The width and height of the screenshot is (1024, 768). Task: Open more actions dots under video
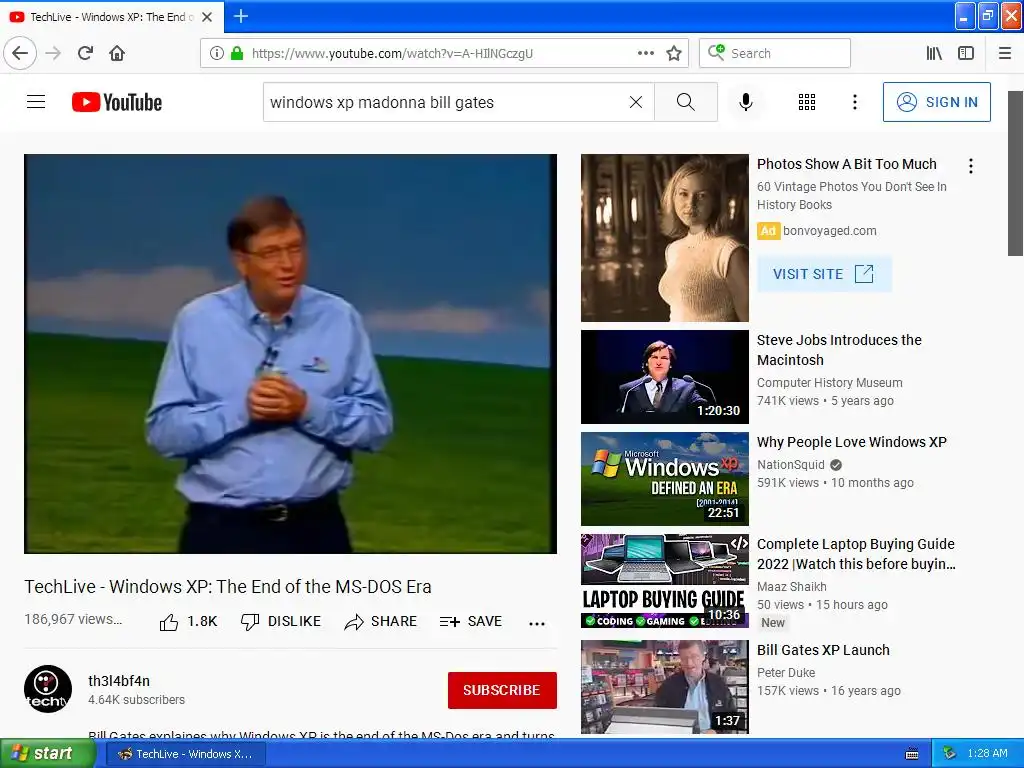point(537,624)
